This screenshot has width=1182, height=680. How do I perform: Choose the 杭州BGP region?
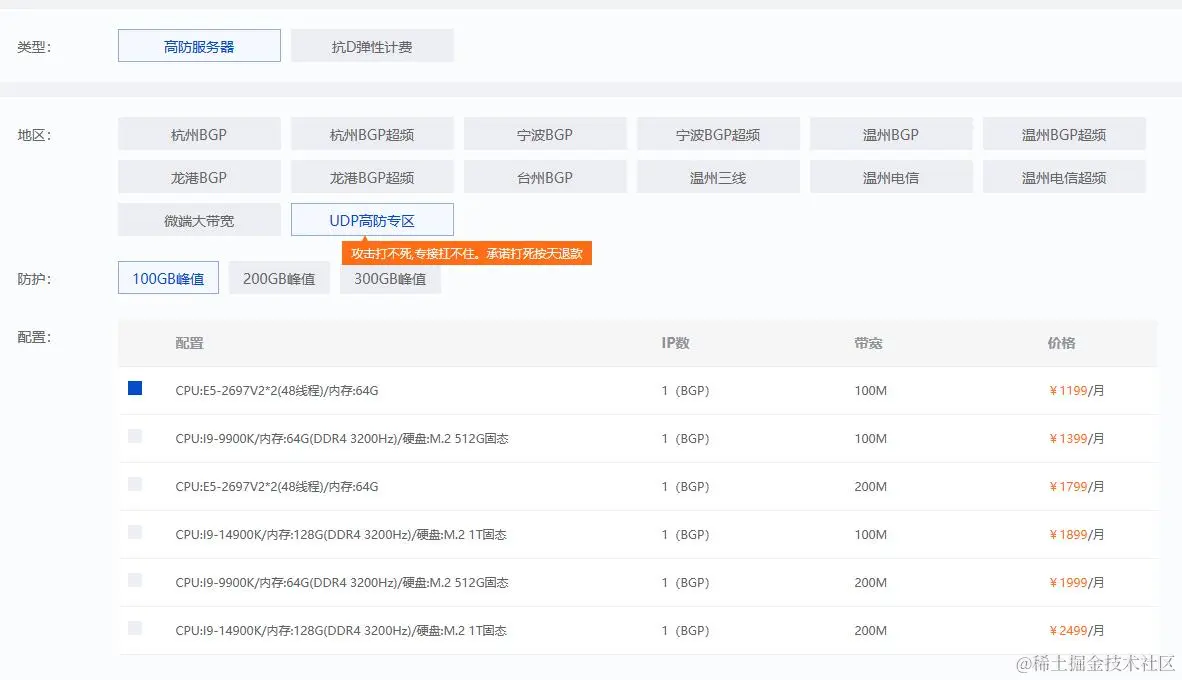pos(199,134)
